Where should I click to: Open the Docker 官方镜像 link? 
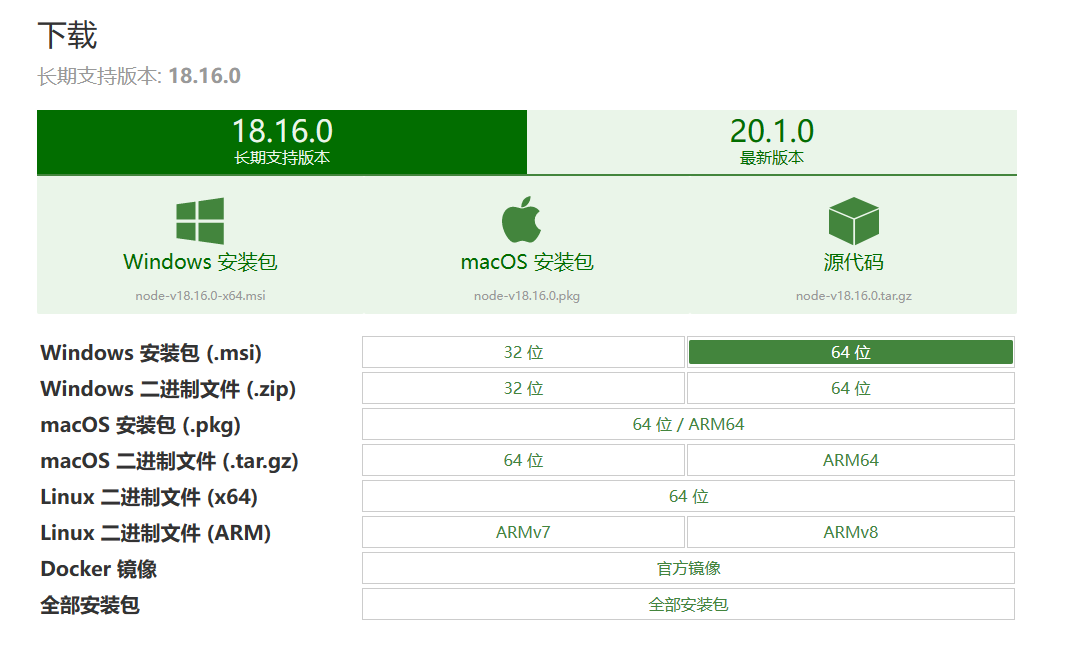click(688, 569)
